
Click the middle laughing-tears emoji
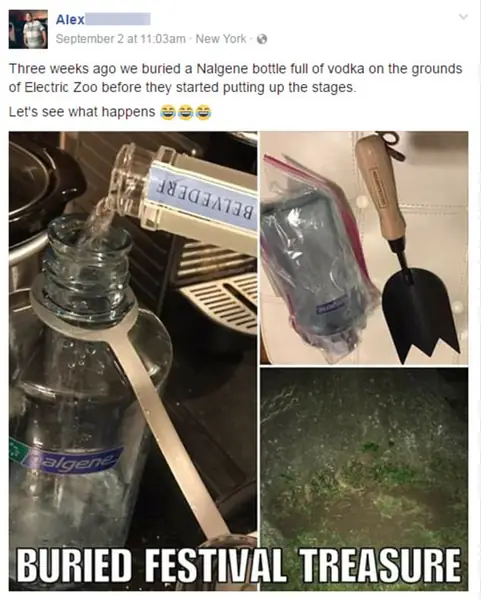coord(186,112)
